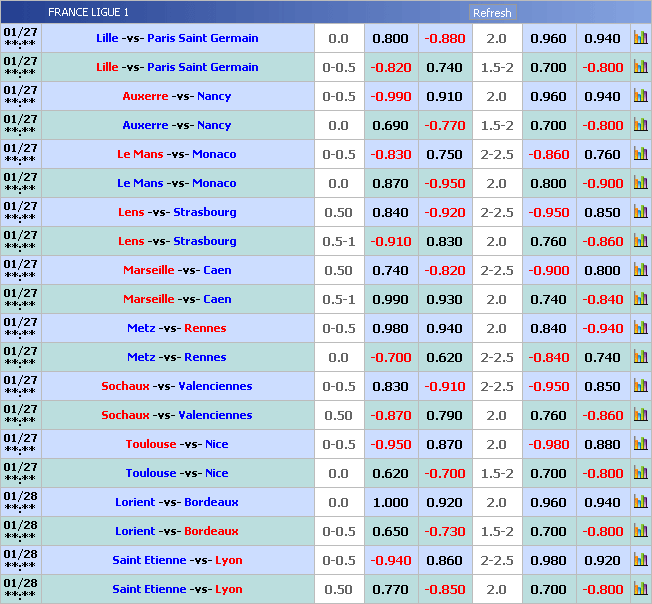The height and width of the screenshot is (604, 652).
Task: Choose the 0.690 odds for Auxerre vs Nancy
Action: [390, 126]
